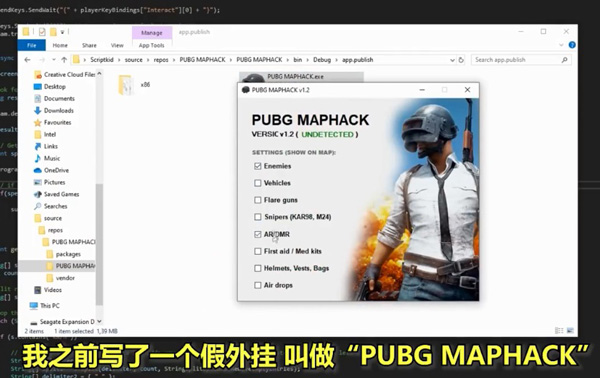Click the up-one-level arrow icon
Viewport: 600px width, 378px height.
coord(64,60)
